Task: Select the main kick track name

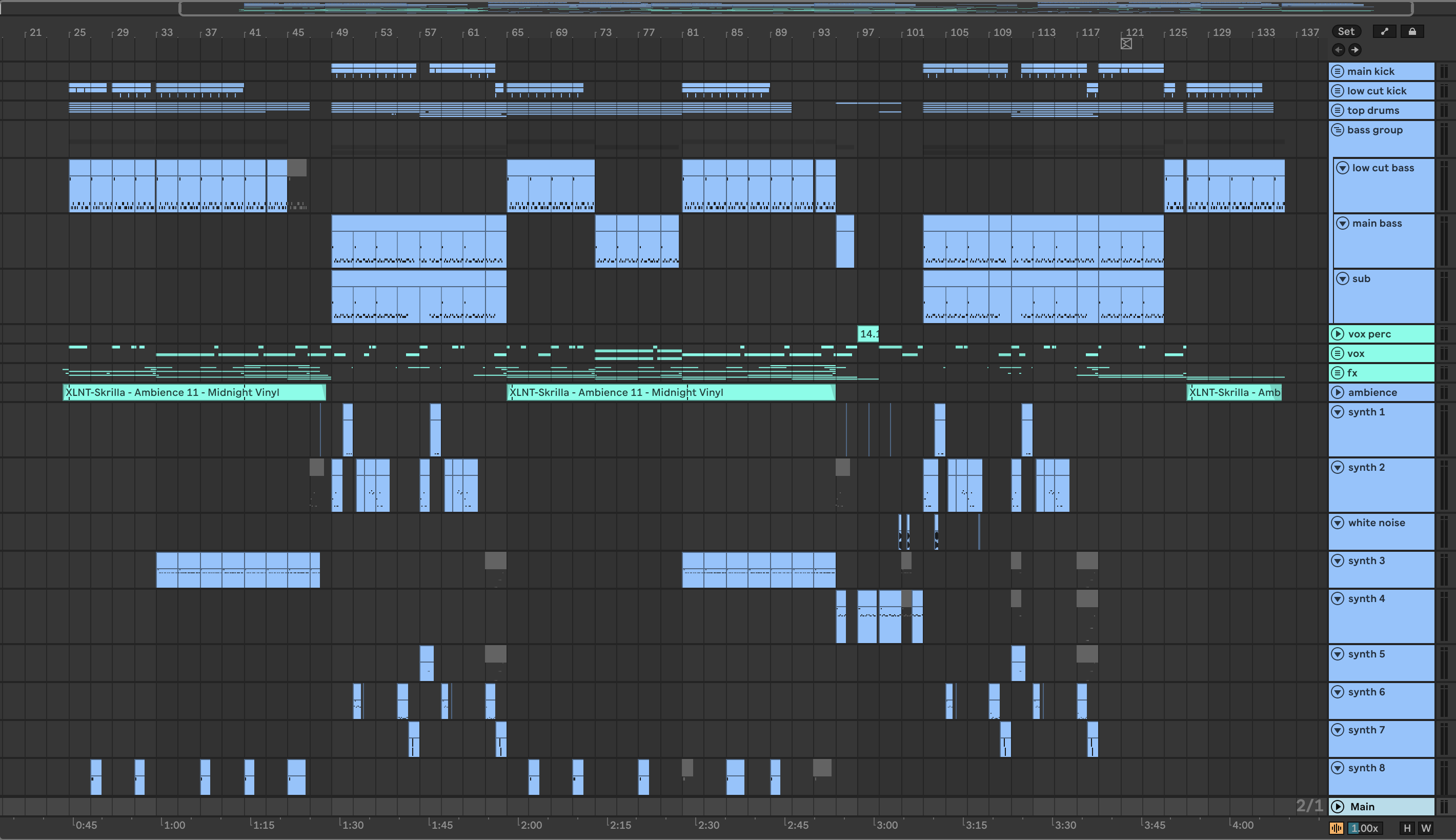Action: [x=1371, y=71]
